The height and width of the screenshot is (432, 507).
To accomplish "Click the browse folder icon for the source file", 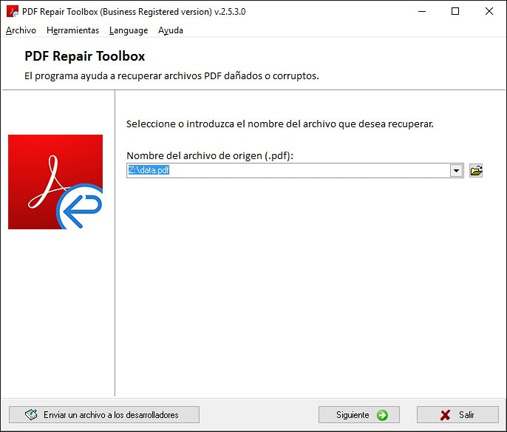I will [476, 171].
